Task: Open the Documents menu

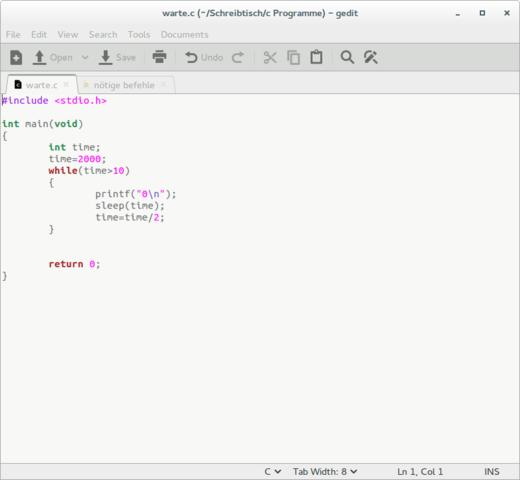Action: [x=184, y=35]
